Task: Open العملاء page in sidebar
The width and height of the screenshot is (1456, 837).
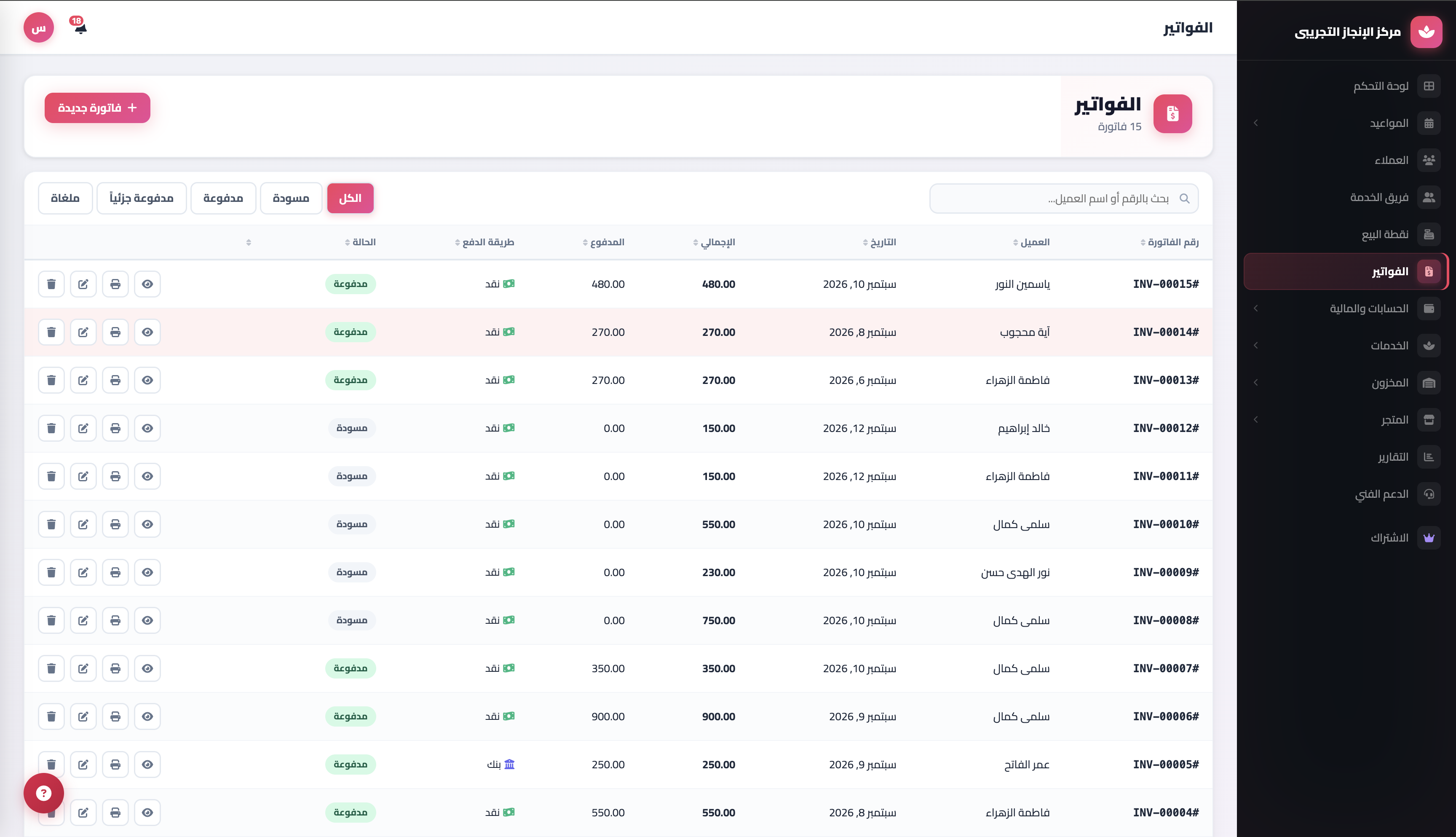Action: [x=1346, y=161]
